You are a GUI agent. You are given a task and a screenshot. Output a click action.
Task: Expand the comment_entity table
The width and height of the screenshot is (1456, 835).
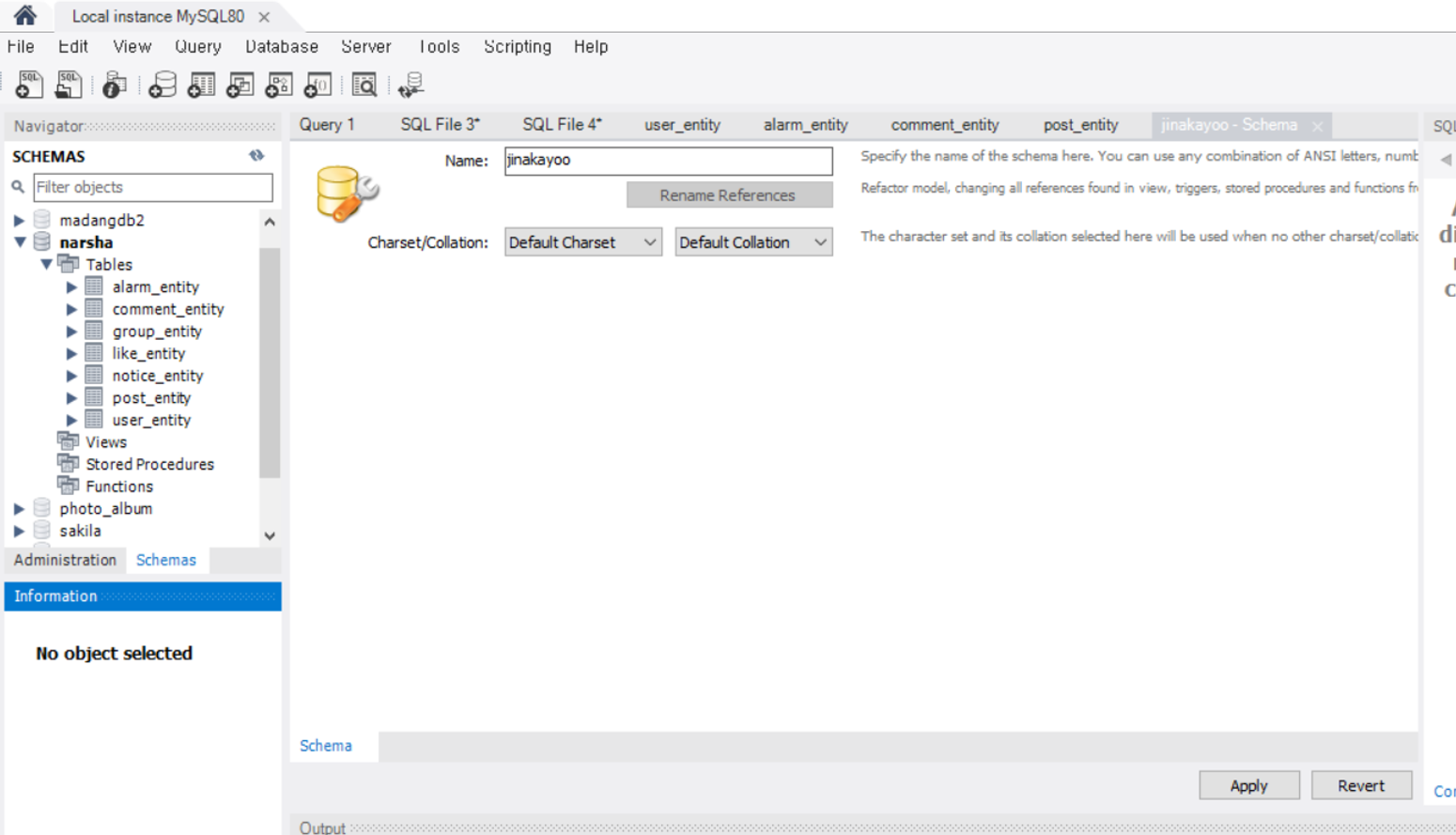71,309
